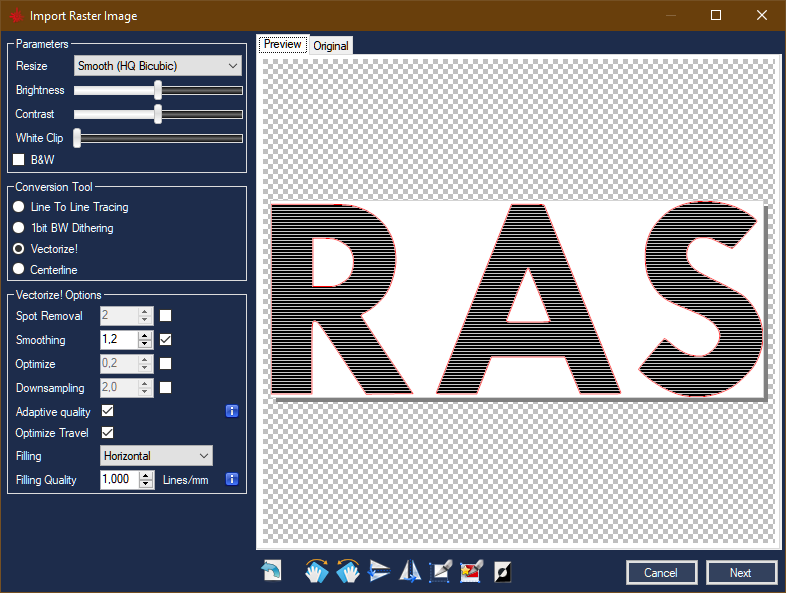Increase the Smoothing value with up arrow
Screen dimensions: 786x593
tap(145, 336)
